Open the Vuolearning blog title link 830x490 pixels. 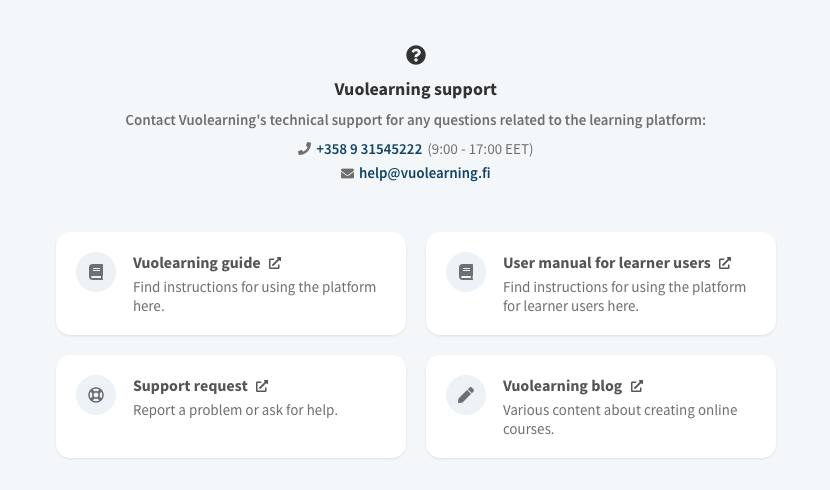(x=562, y=386)
